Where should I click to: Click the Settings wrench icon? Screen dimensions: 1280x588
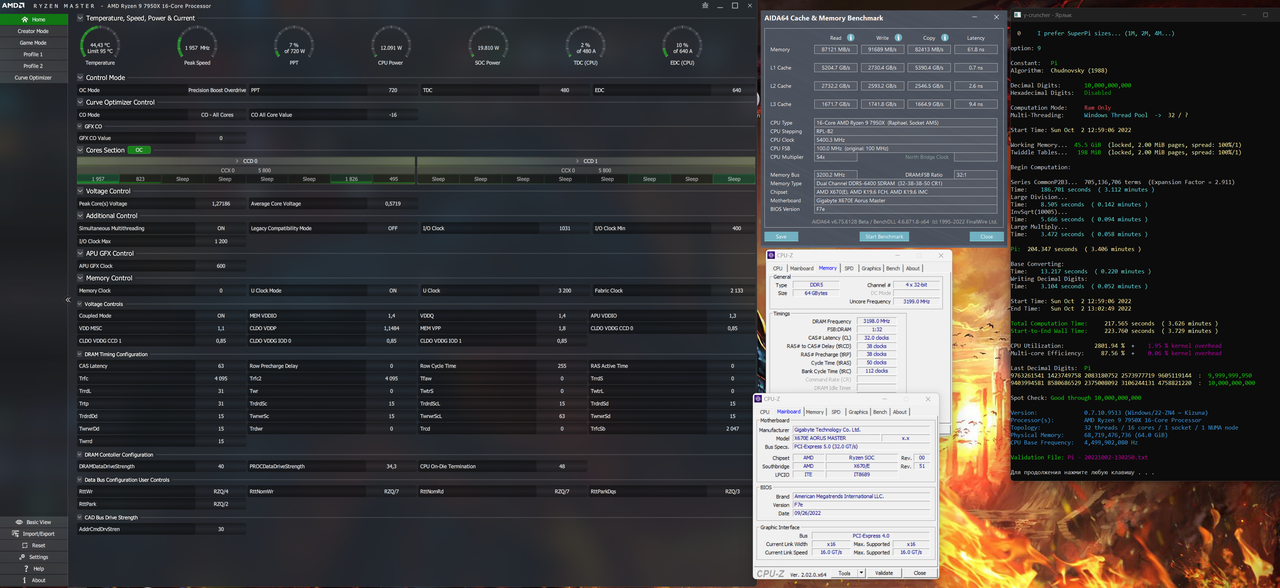click(x=22, y=557)
